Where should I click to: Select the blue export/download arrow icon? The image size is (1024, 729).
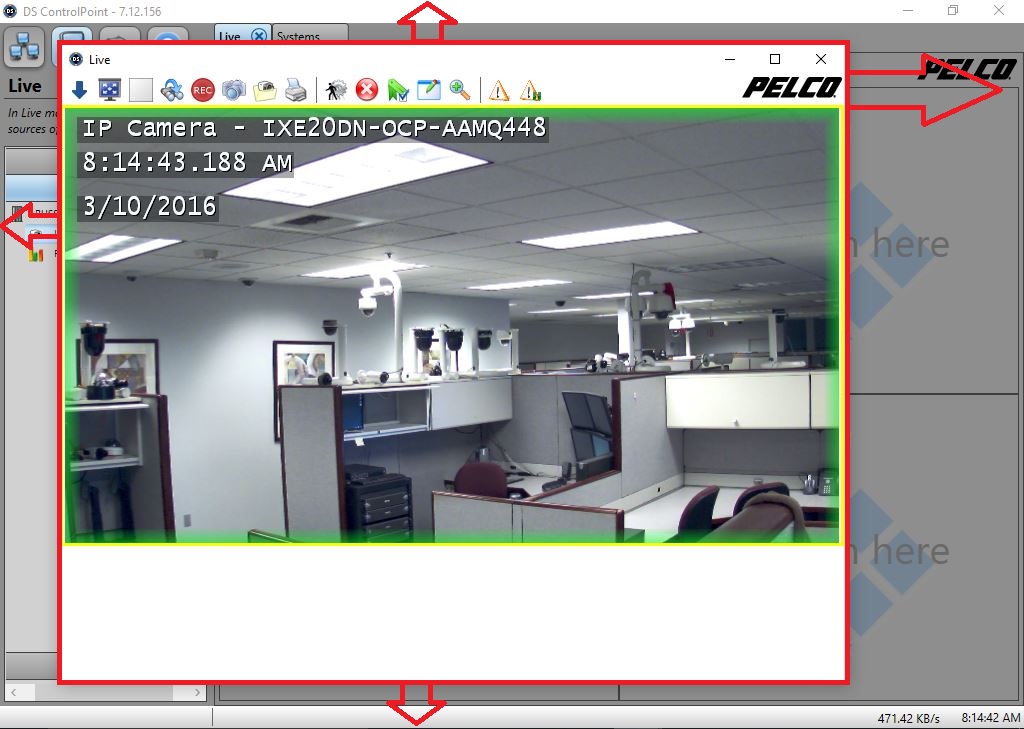point(79,89)
